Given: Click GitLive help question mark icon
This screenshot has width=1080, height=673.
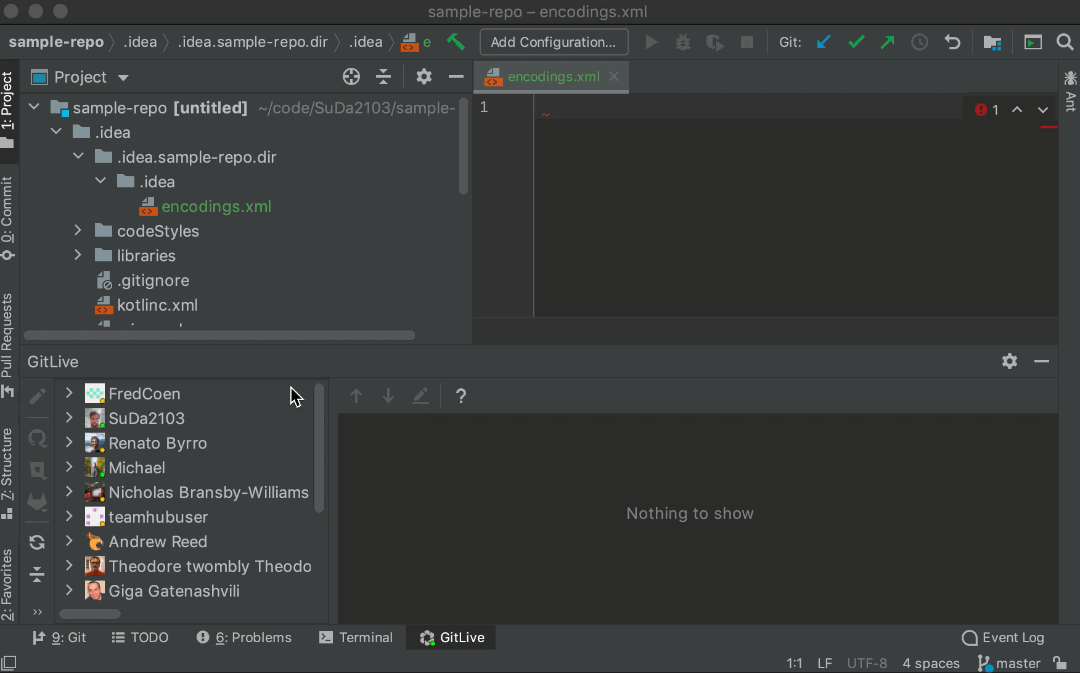Looking at the screenshot, I should (x=461, y=395).
